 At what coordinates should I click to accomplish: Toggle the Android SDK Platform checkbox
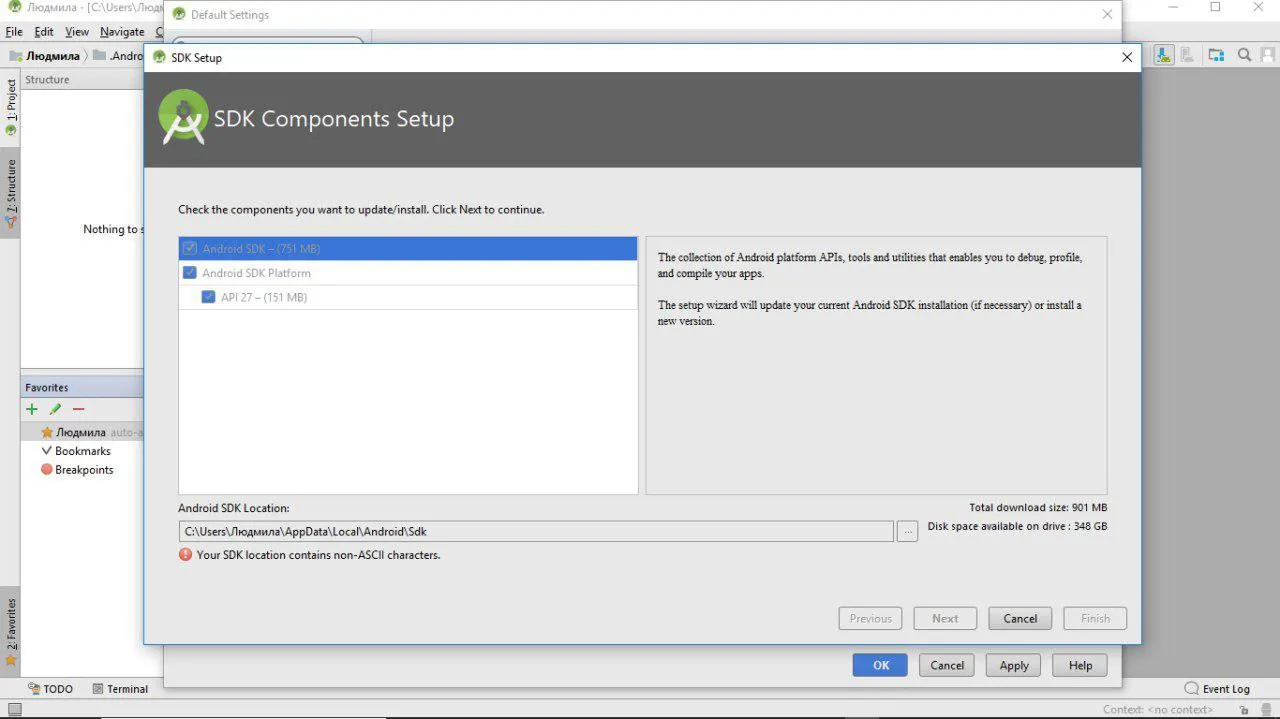click(190, 272)
